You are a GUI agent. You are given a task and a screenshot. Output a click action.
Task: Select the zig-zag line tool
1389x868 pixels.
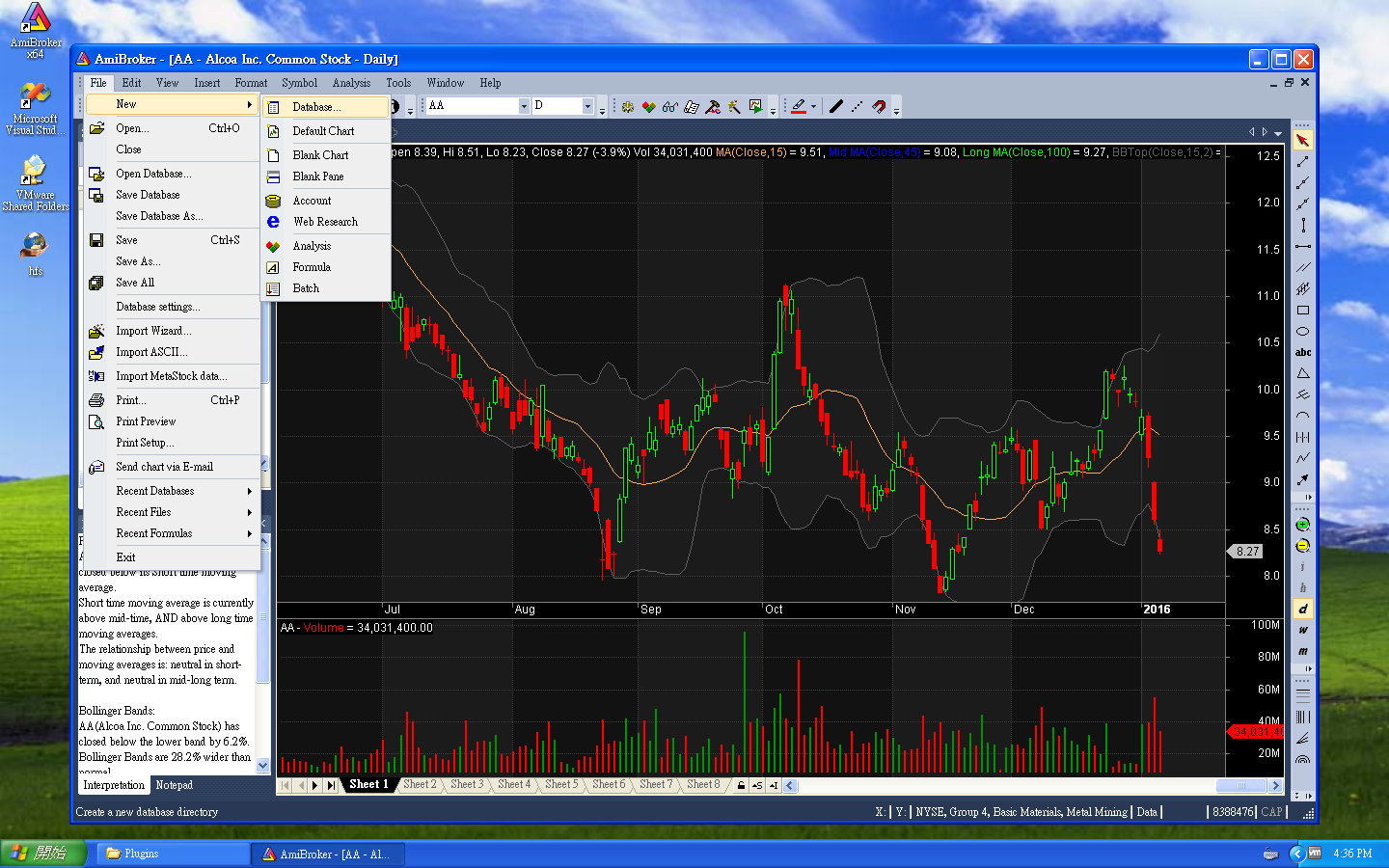point(1303,458)
